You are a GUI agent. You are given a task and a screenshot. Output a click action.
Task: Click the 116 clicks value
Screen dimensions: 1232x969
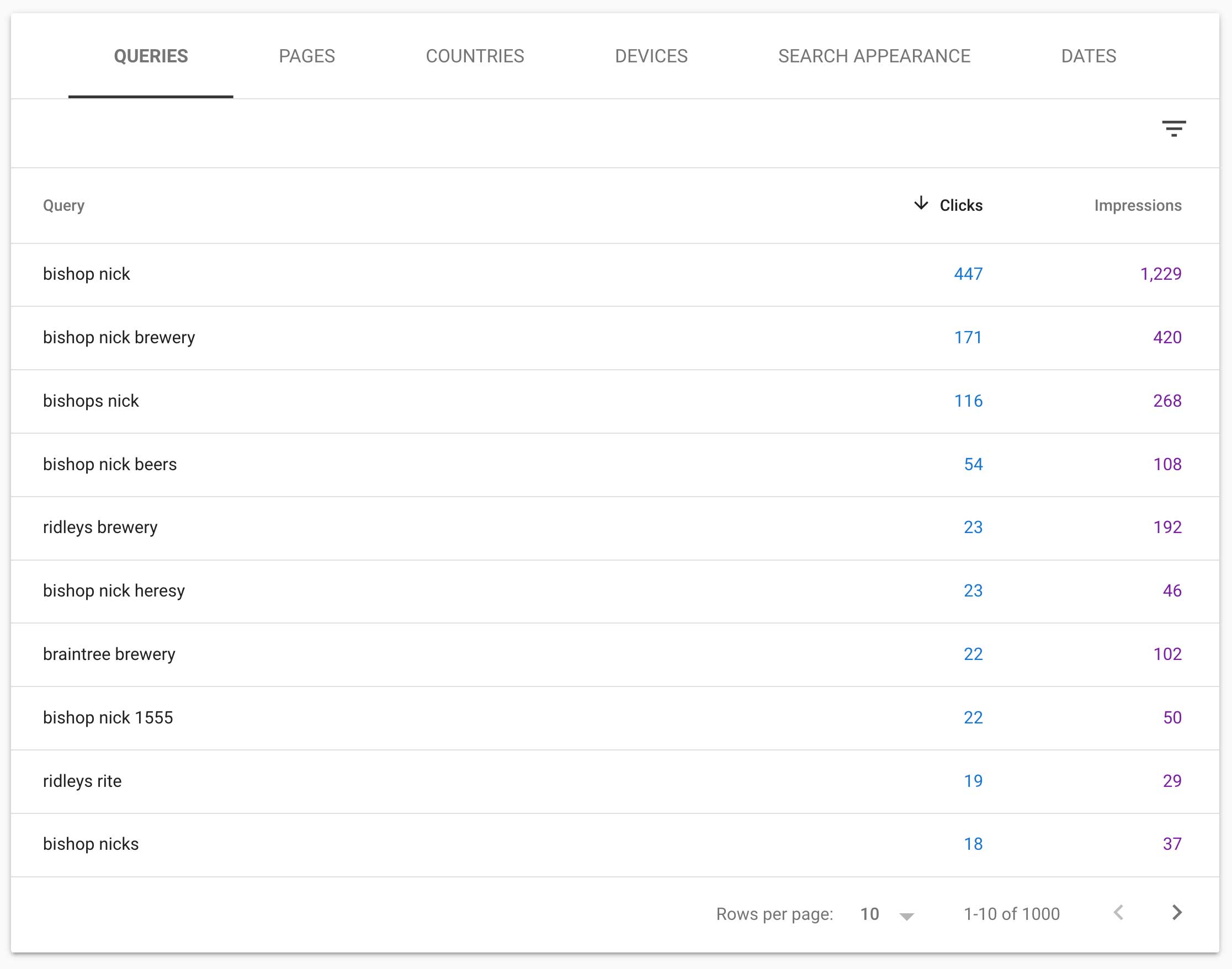tap(968, 401)
